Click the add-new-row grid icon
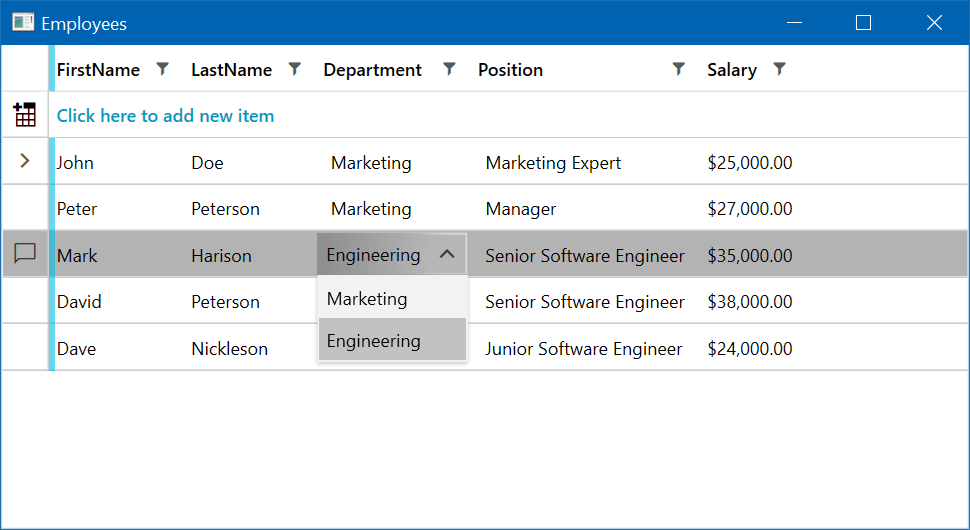This screenshot has height=530, width=970. click(25, 114)
